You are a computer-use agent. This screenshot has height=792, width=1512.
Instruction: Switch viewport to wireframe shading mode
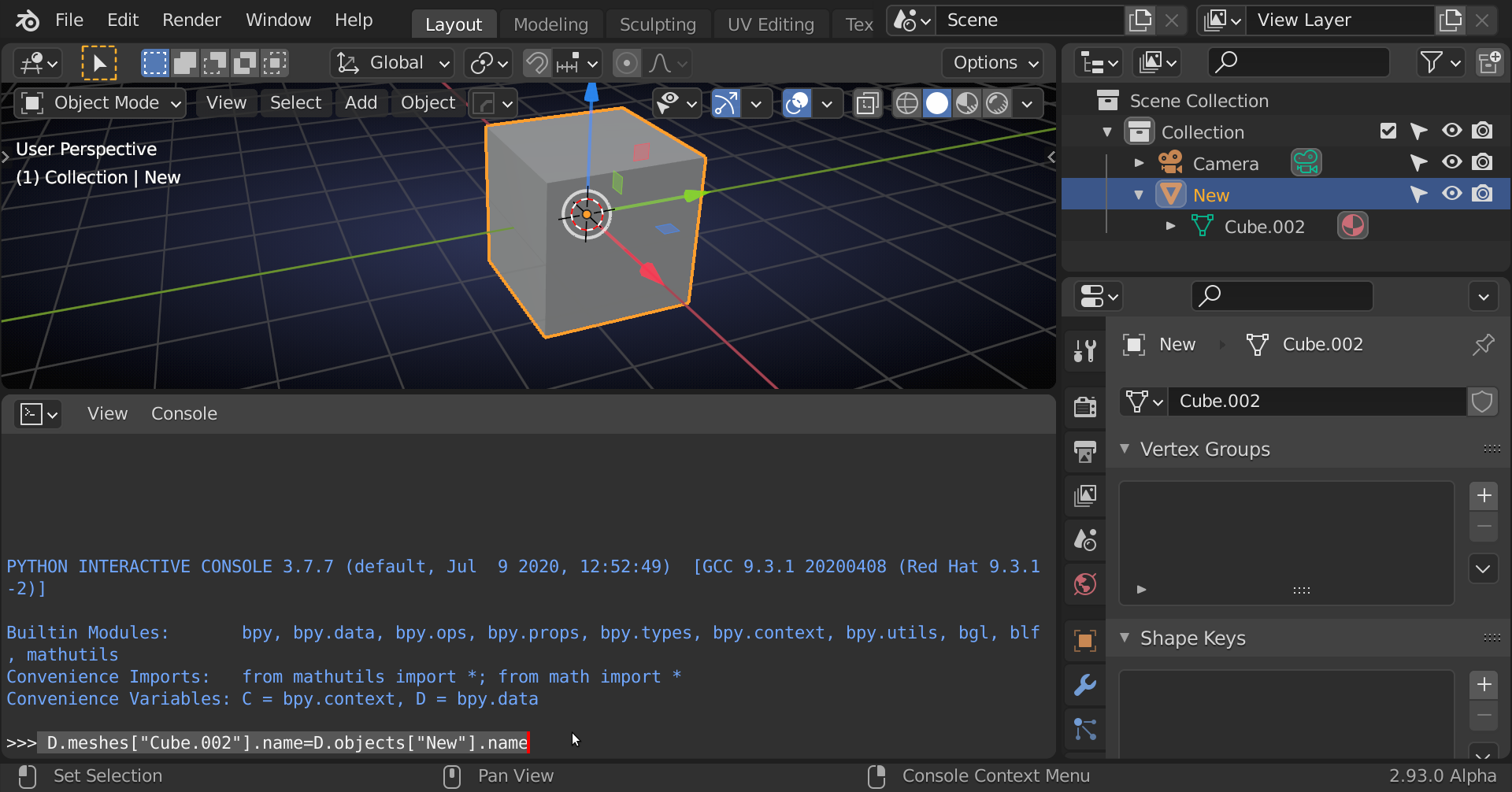tap(906, 103)
